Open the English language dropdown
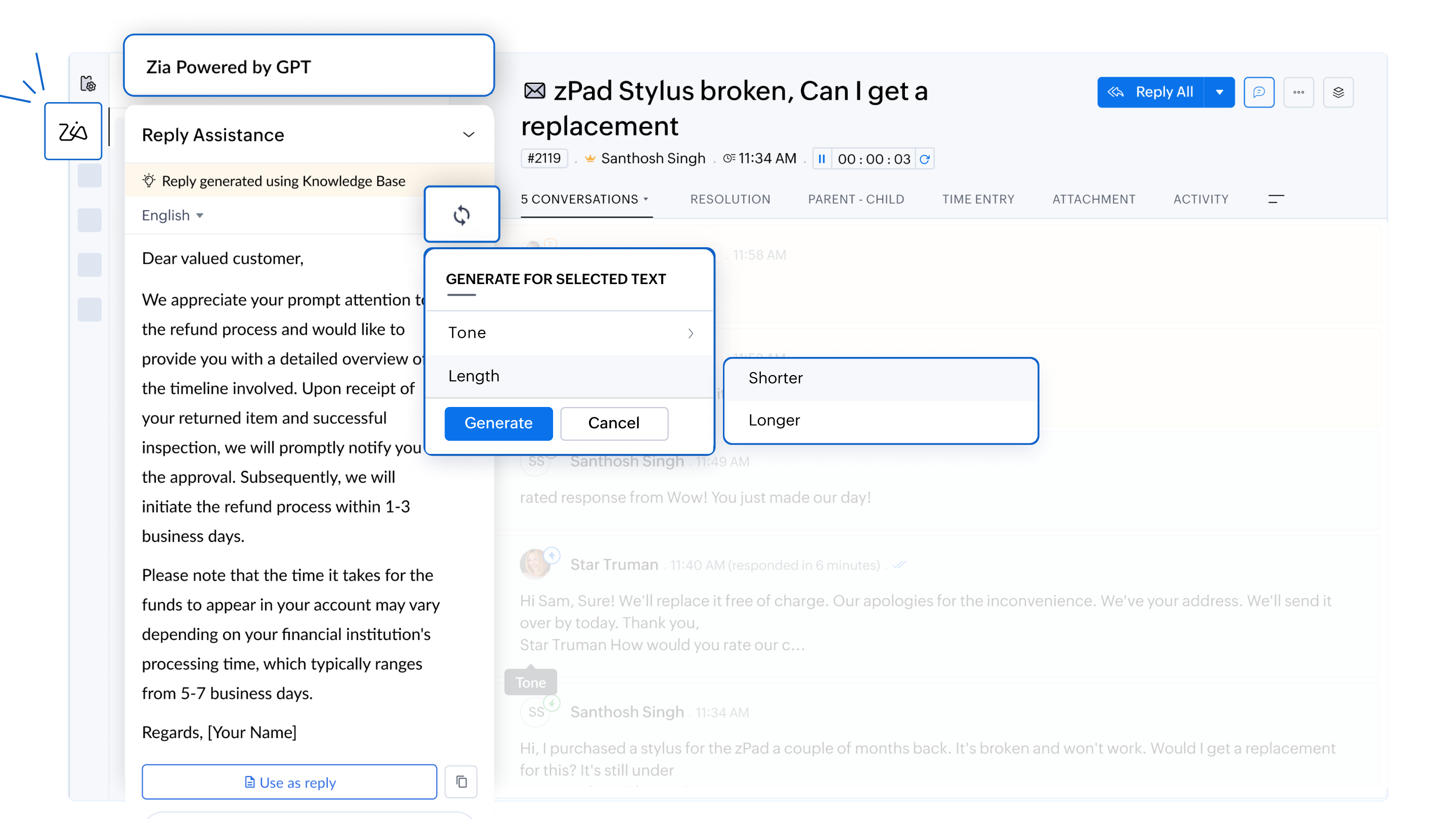 click(172, 215)
